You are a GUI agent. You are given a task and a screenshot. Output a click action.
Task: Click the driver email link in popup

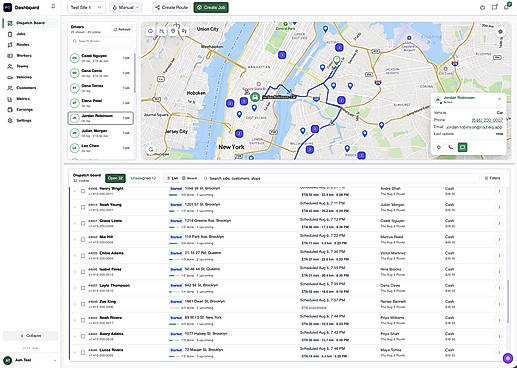coord(474,127)
